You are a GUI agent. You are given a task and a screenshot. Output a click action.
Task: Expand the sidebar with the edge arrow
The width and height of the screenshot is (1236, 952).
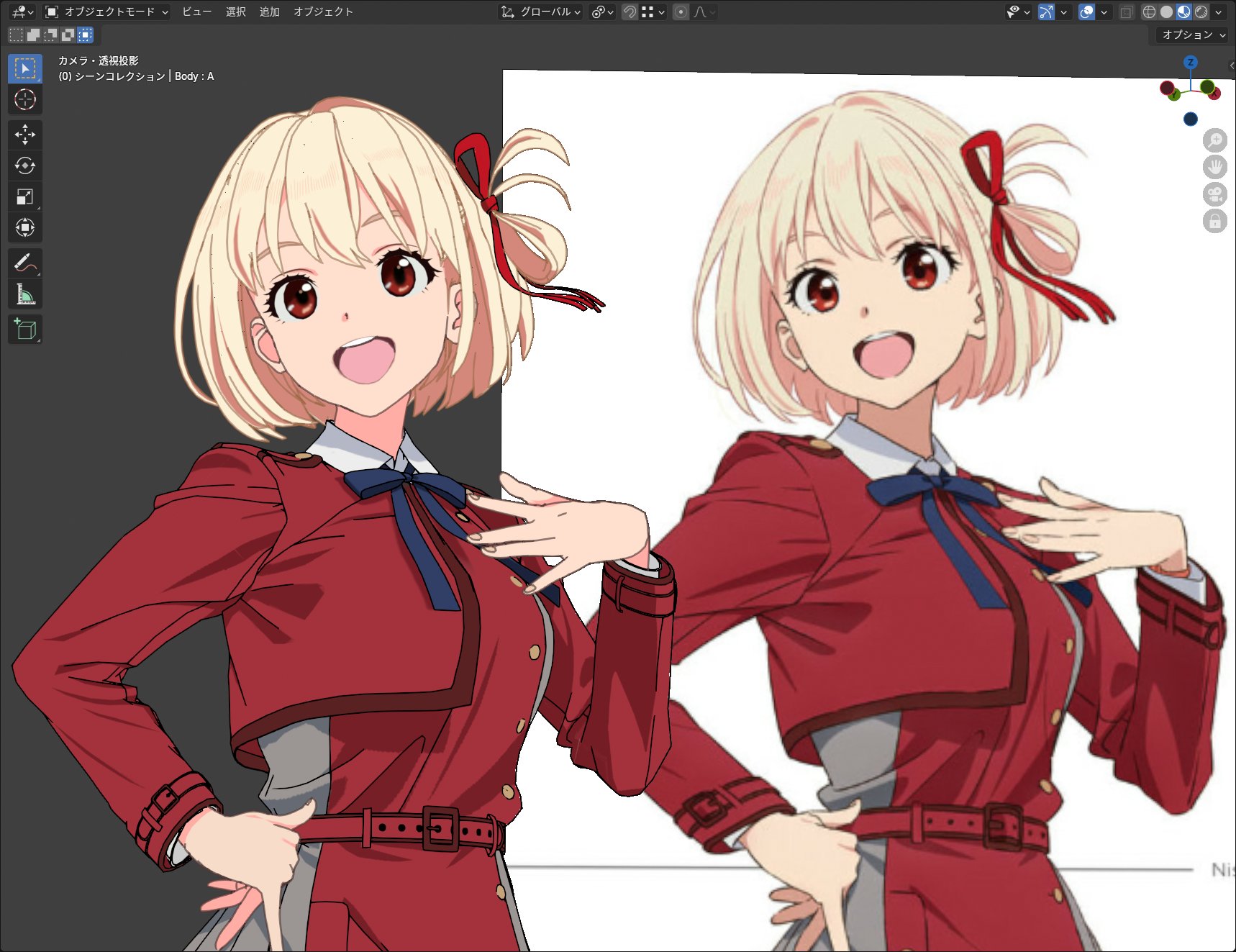1232,65
